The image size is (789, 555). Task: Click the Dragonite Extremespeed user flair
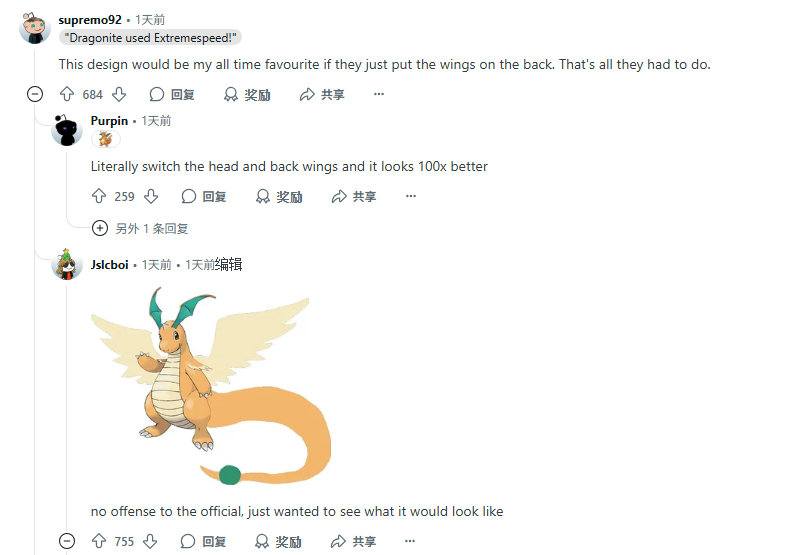pyautogui.click(x=150, y=38)
